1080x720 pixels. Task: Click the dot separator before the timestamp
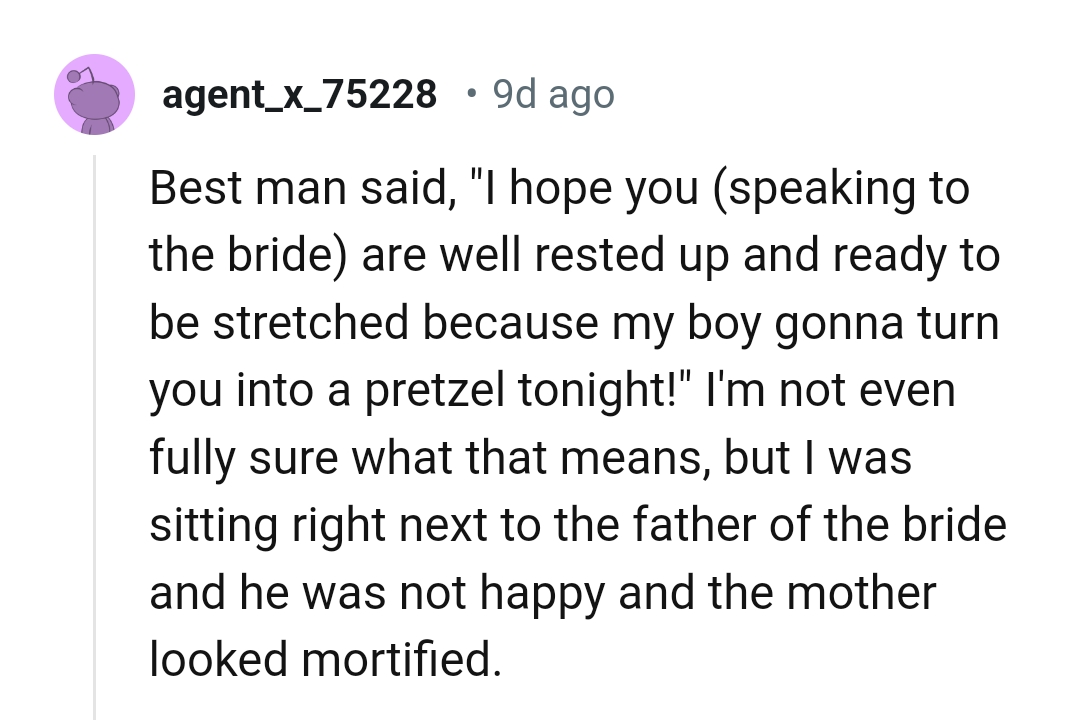pos(471,94)
